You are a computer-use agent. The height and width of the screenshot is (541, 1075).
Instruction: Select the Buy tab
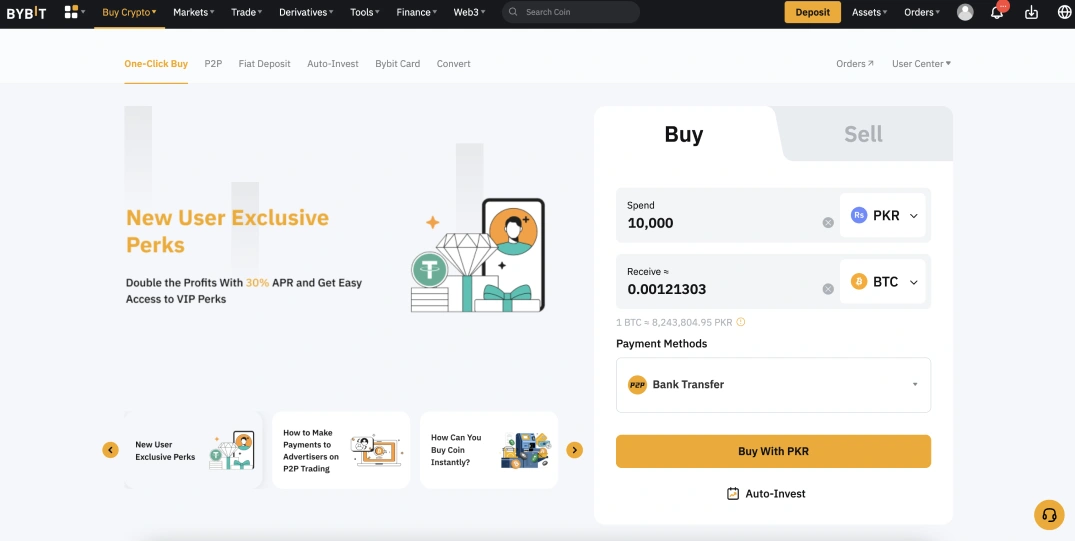coord(684,134)
